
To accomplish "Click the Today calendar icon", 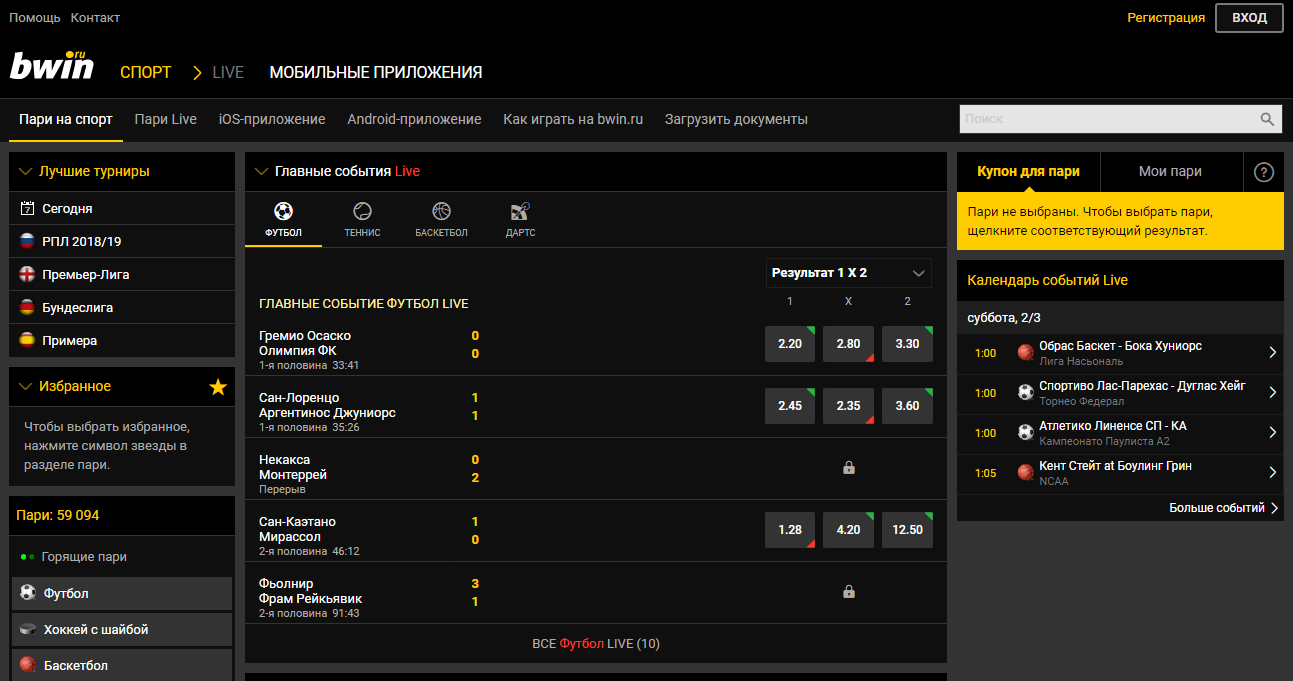I will [x=27, y=208].
